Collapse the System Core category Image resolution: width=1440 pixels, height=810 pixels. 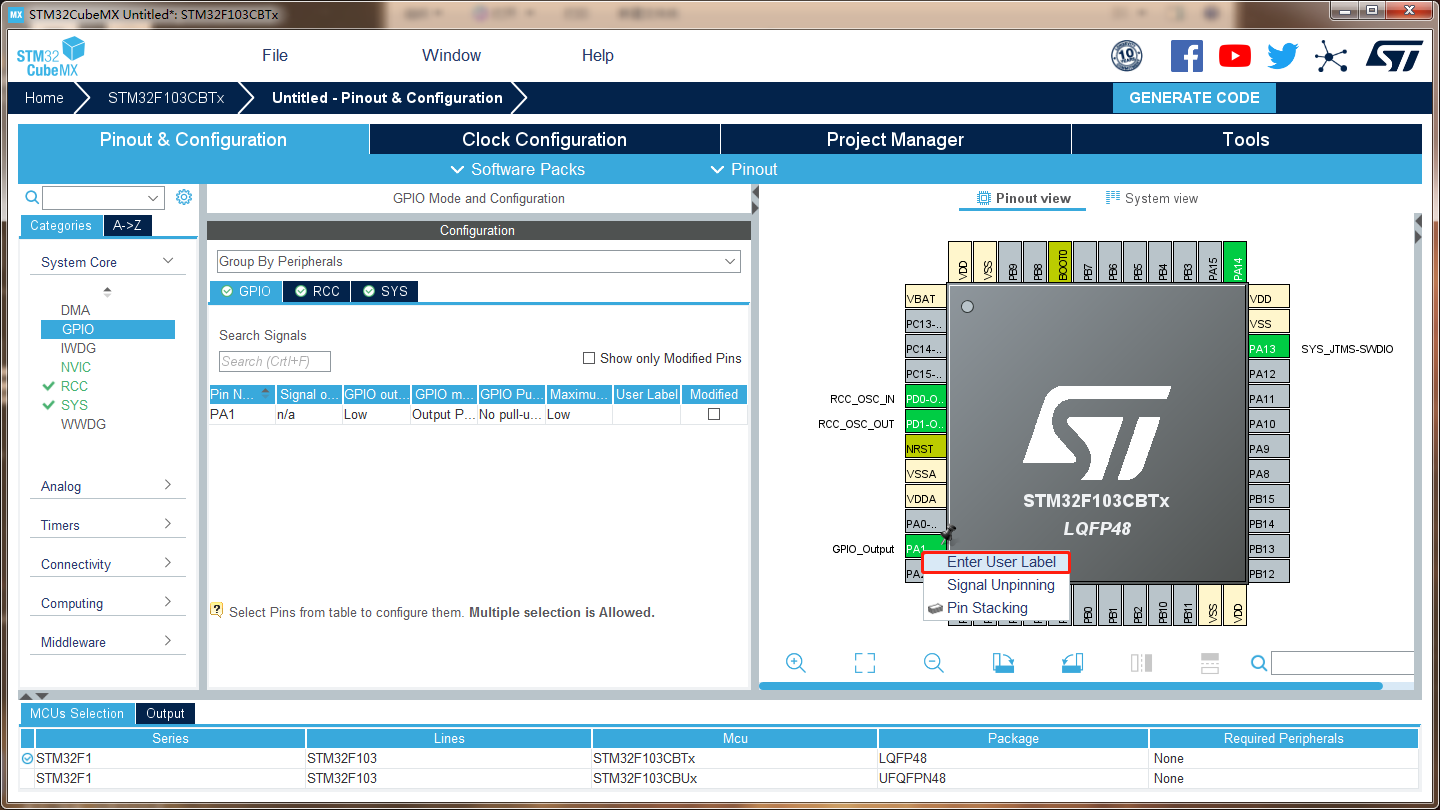tap(168, 261)
